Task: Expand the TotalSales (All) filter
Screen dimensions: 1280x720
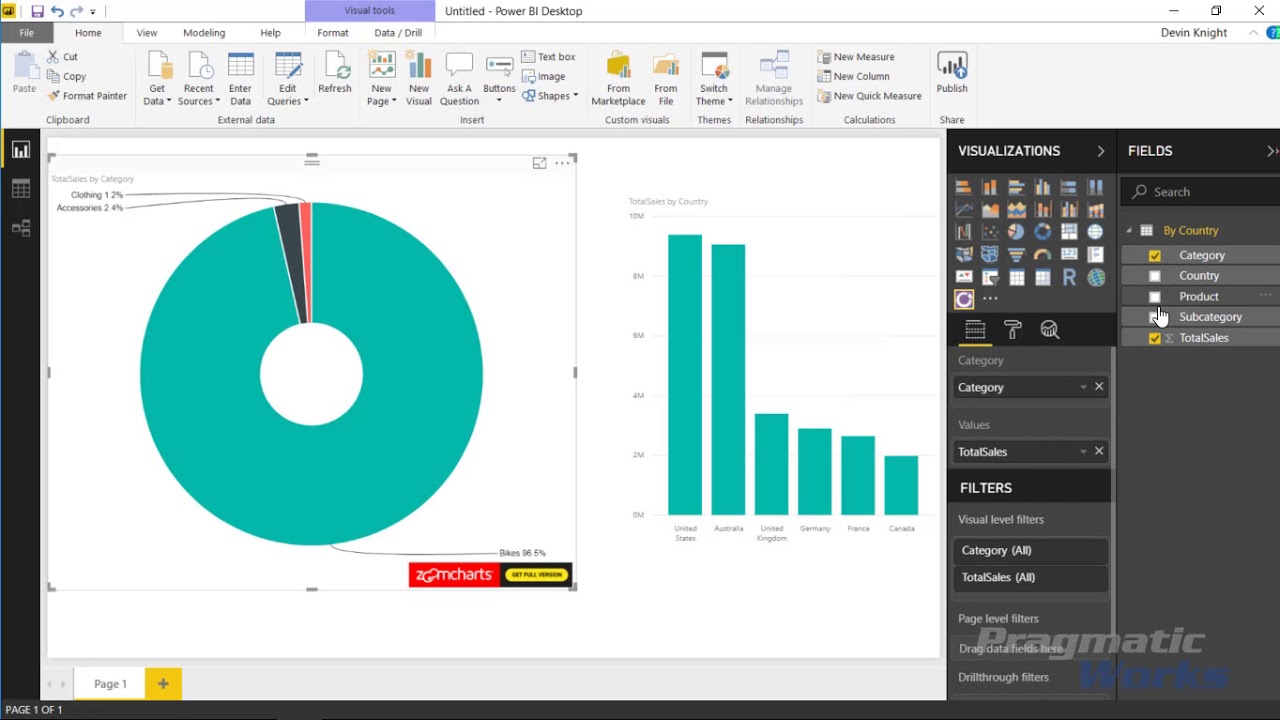Action: coord(1030,578)
